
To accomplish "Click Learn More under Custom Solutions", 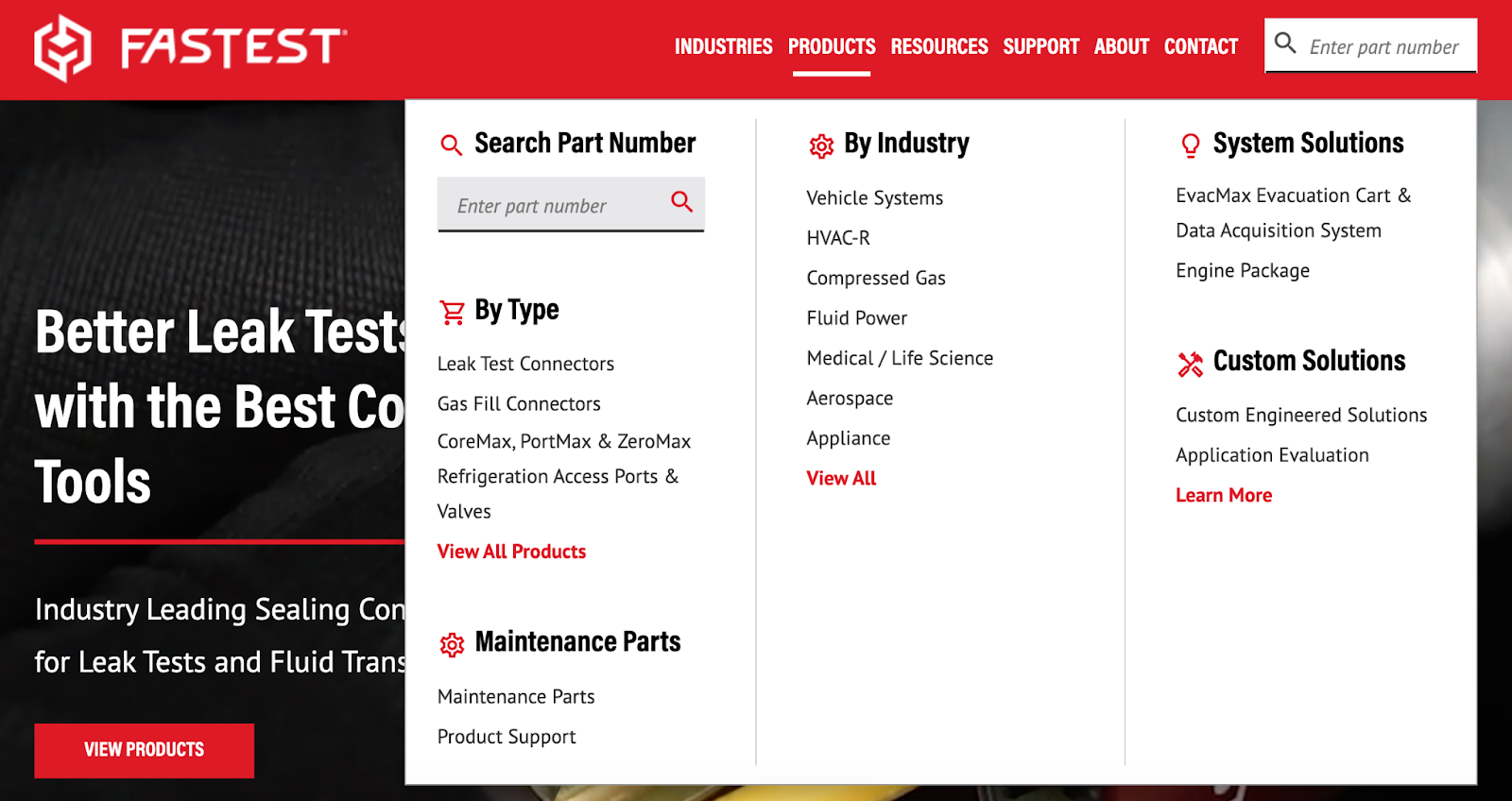I will point(1224,495).
